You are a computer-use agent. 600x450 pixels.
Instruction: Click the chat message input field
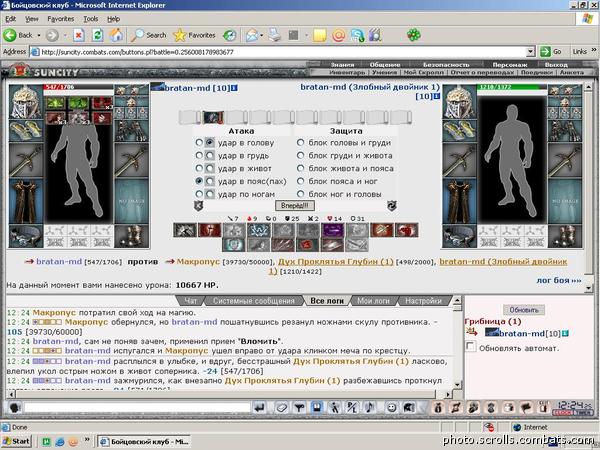(137, 408)
